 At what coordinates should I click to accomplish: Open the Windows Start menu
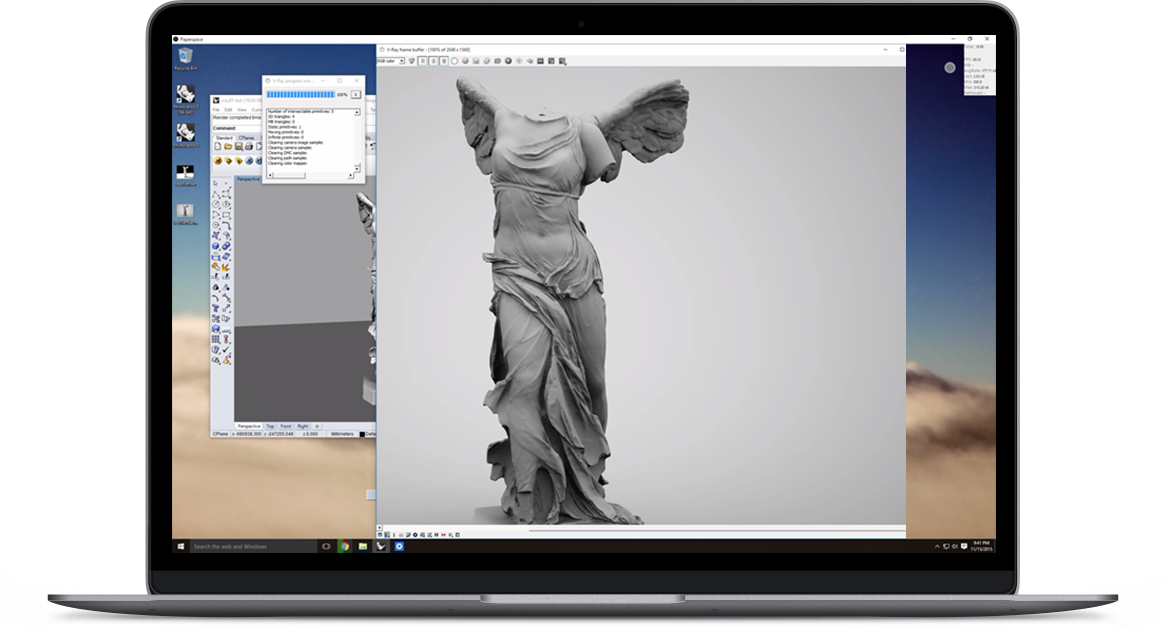pos(180,547)
